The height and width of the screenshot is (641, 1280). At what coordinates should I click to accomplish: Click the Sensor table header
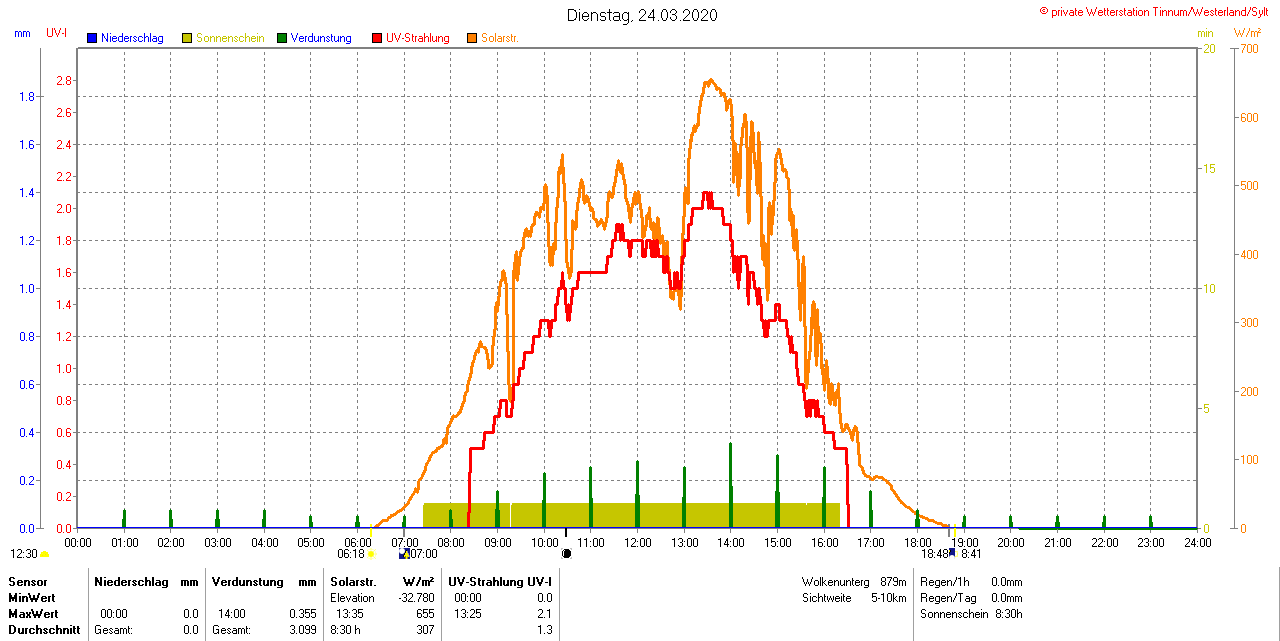[x=26, y=582]
